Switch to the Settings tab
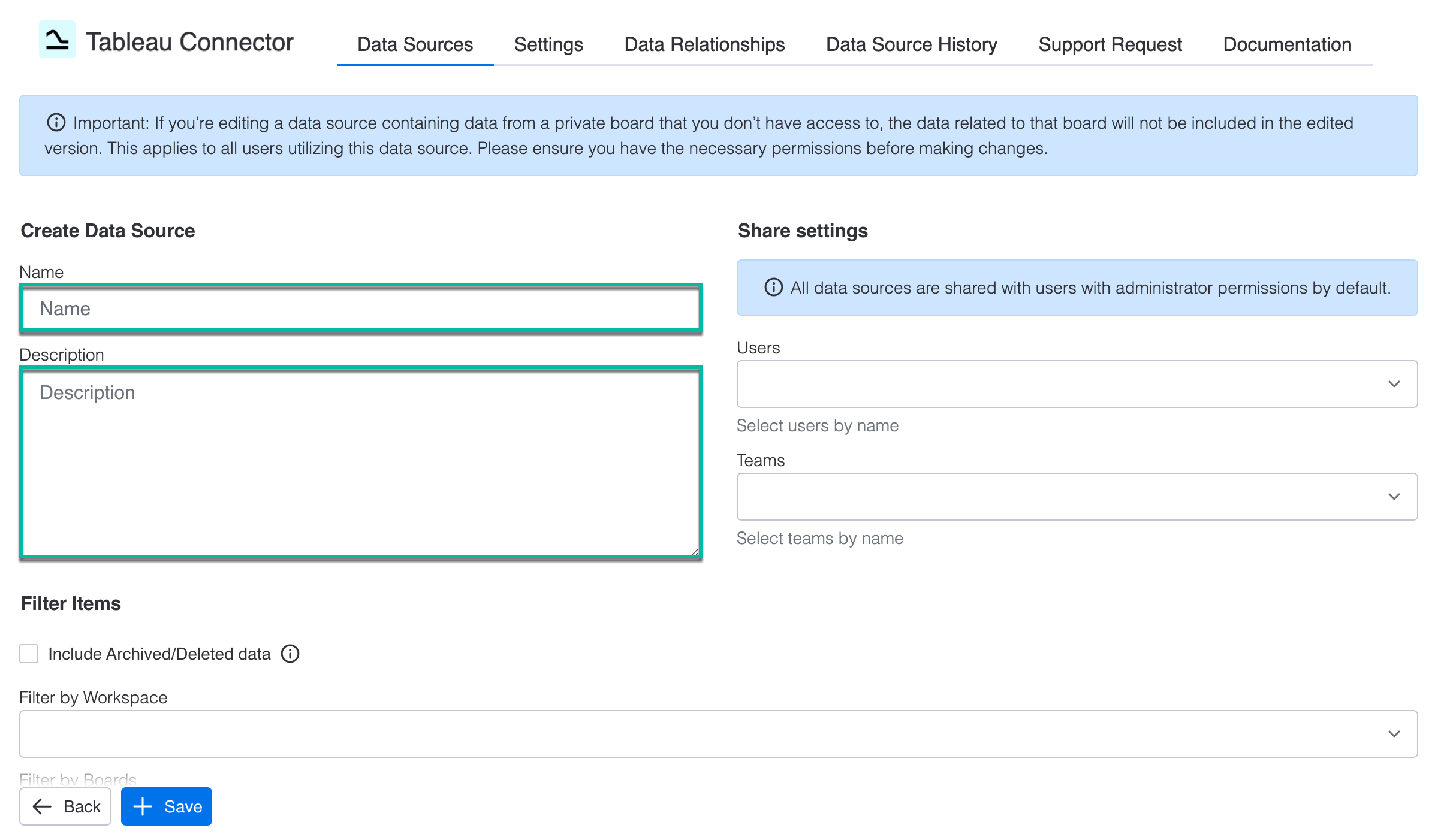The image size is (1441, 840). tap(548, 44)
